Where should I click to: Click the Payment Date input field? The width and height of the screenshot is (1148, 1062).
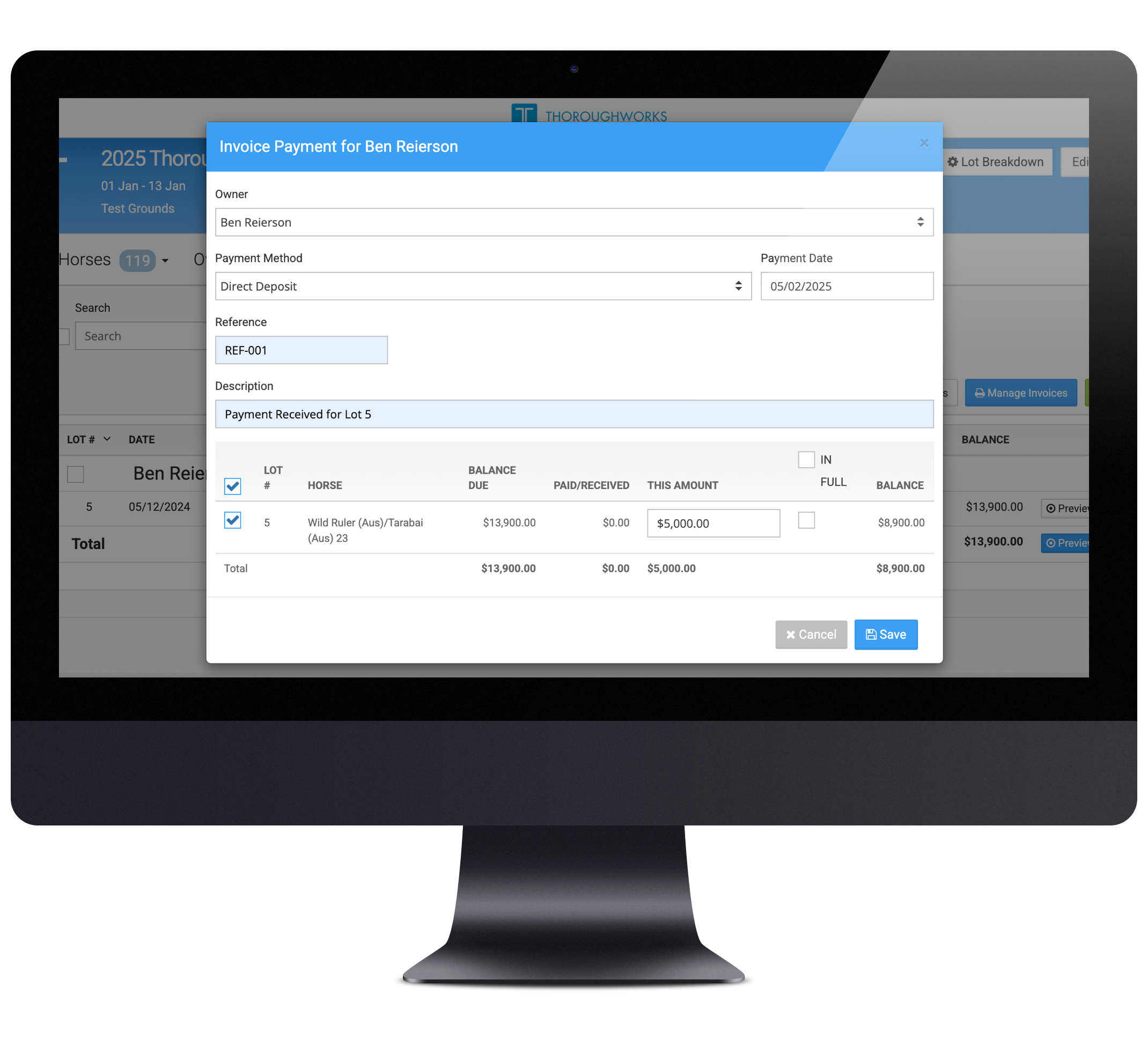coord(845,287)
